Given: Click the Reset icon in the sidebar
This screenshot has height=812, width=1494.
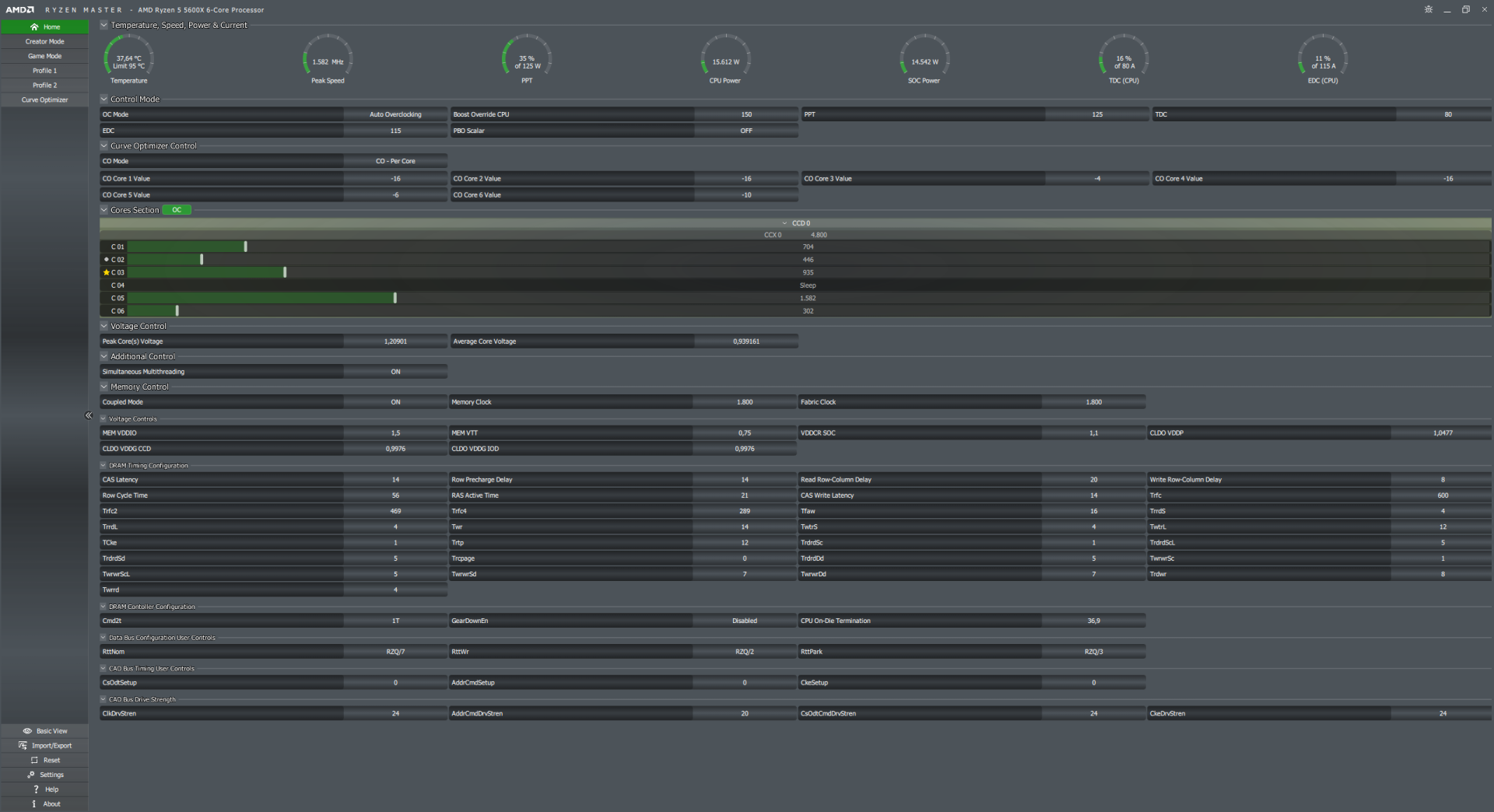Looking at the screenshot, I should (x=34, y=760).
